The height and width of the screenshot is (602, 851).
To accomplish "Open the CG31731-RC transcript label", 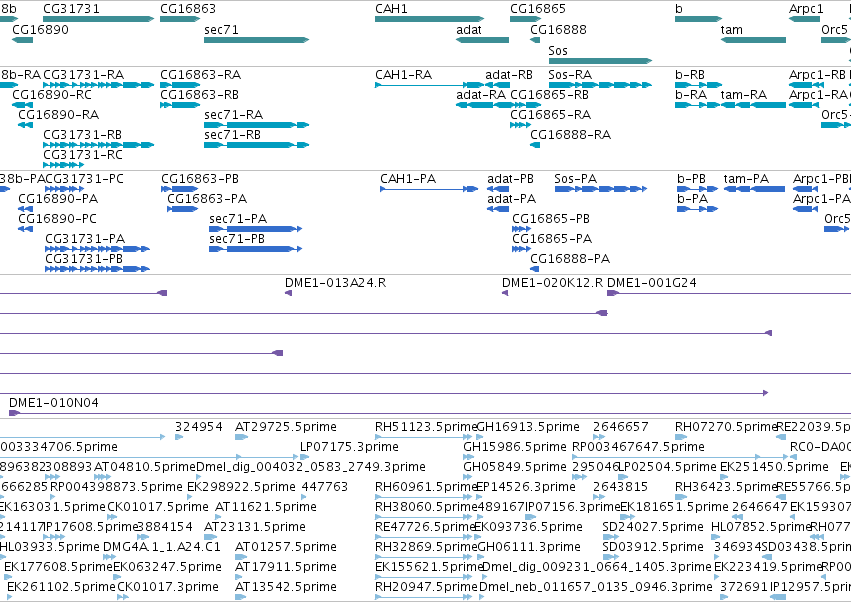I will tap(82, 155).
